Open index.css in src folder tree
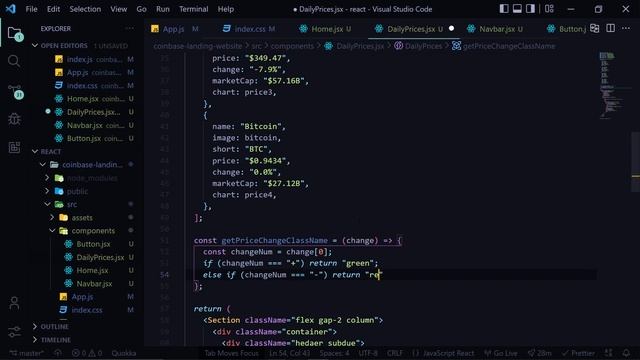The image size is (640, 360). tap(87, 310)
